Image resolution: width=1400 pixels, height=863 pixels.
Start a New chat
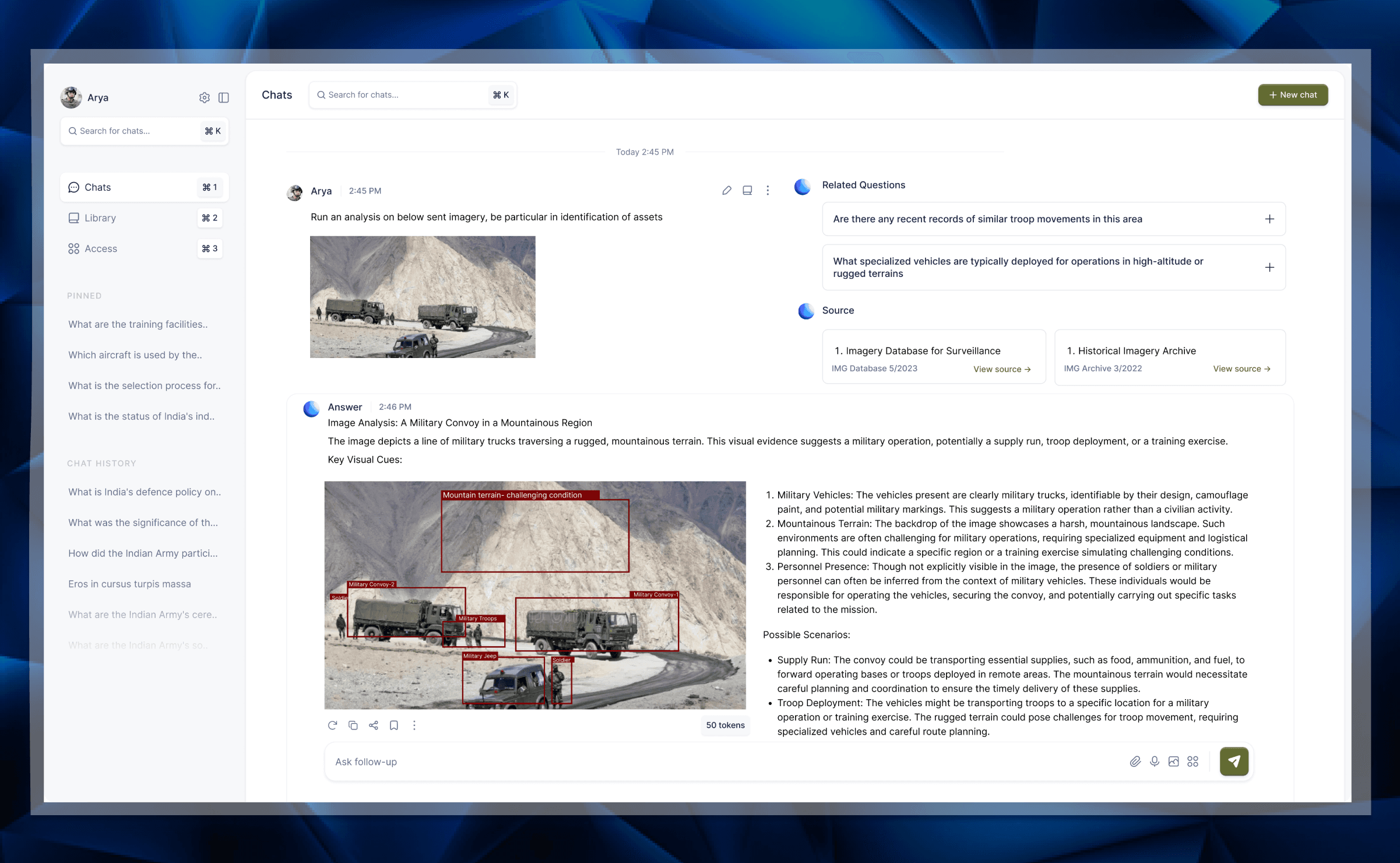[x=1292, y=95]
